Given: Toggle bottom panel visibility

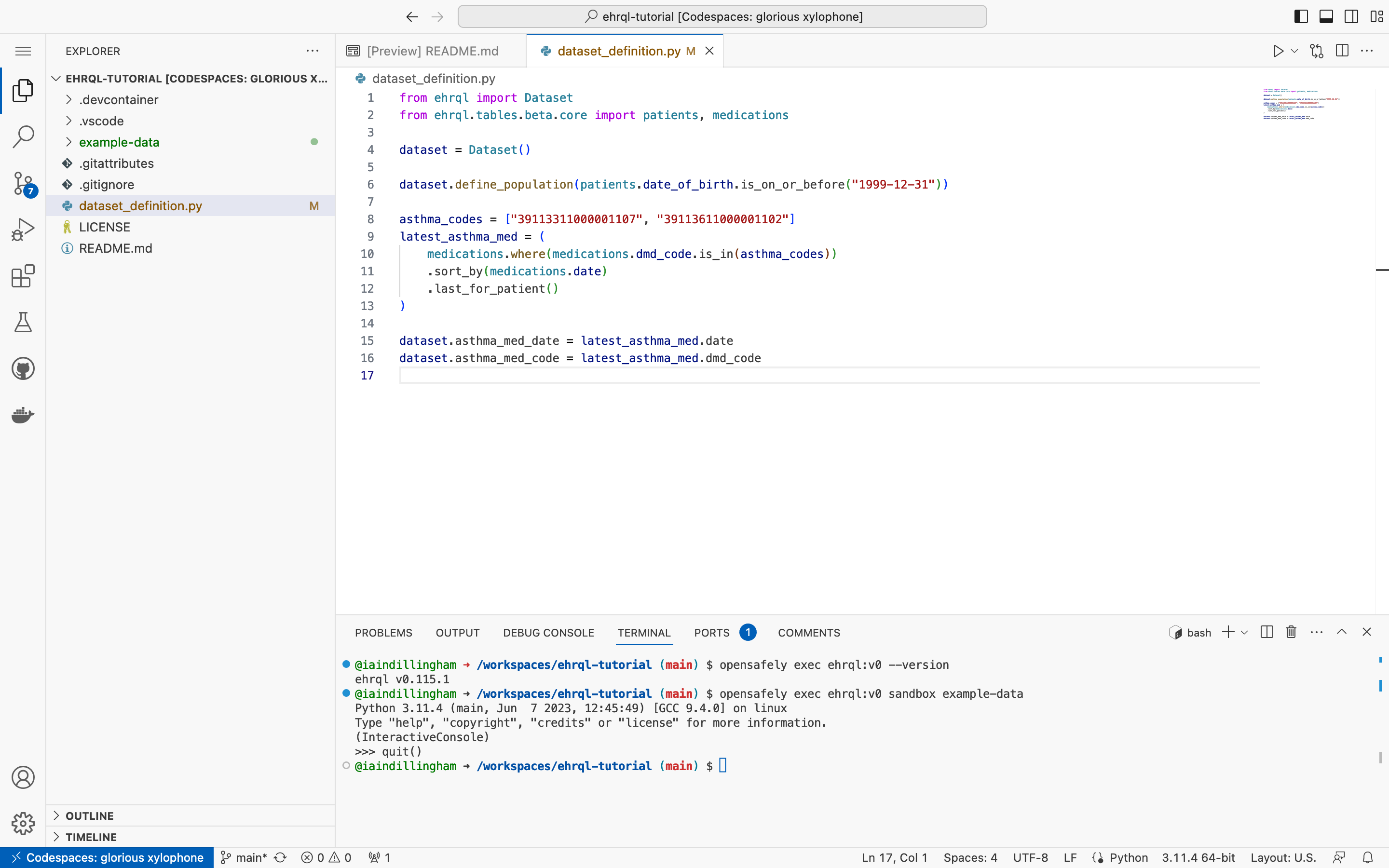Looking at the screenshot, I should tap(1326, 17).
